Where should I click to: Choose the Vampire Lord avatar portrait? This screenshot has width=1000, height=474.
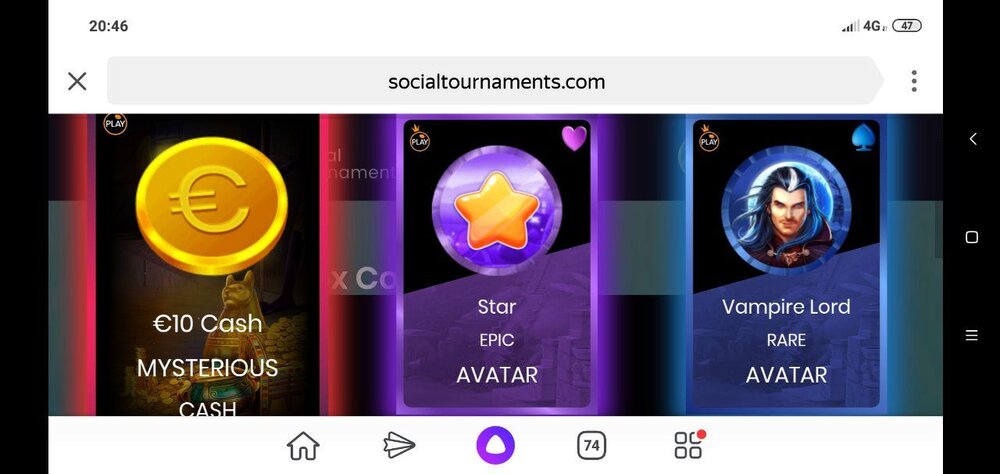click(786, 211)
